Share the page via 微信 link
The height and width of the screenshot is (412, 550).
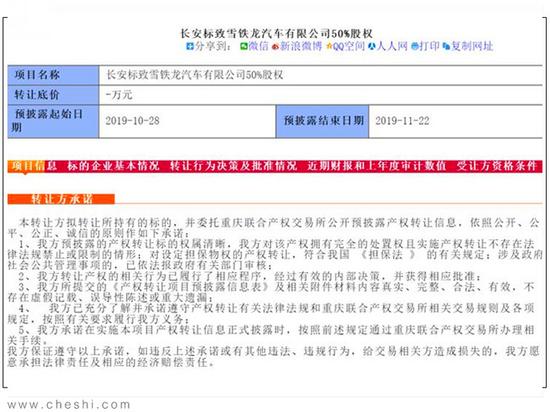click(x=258, y=46)
